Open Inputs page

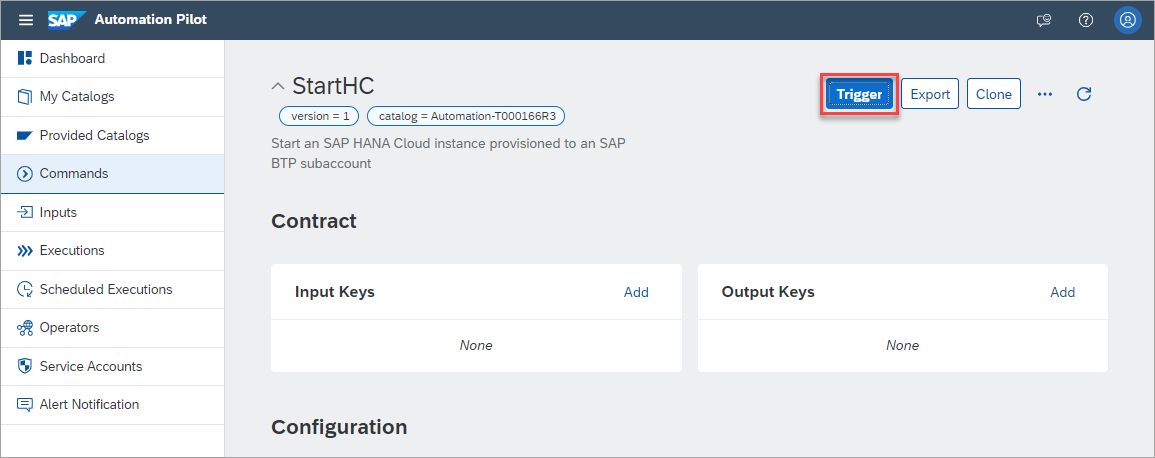[x=112, y=212]
